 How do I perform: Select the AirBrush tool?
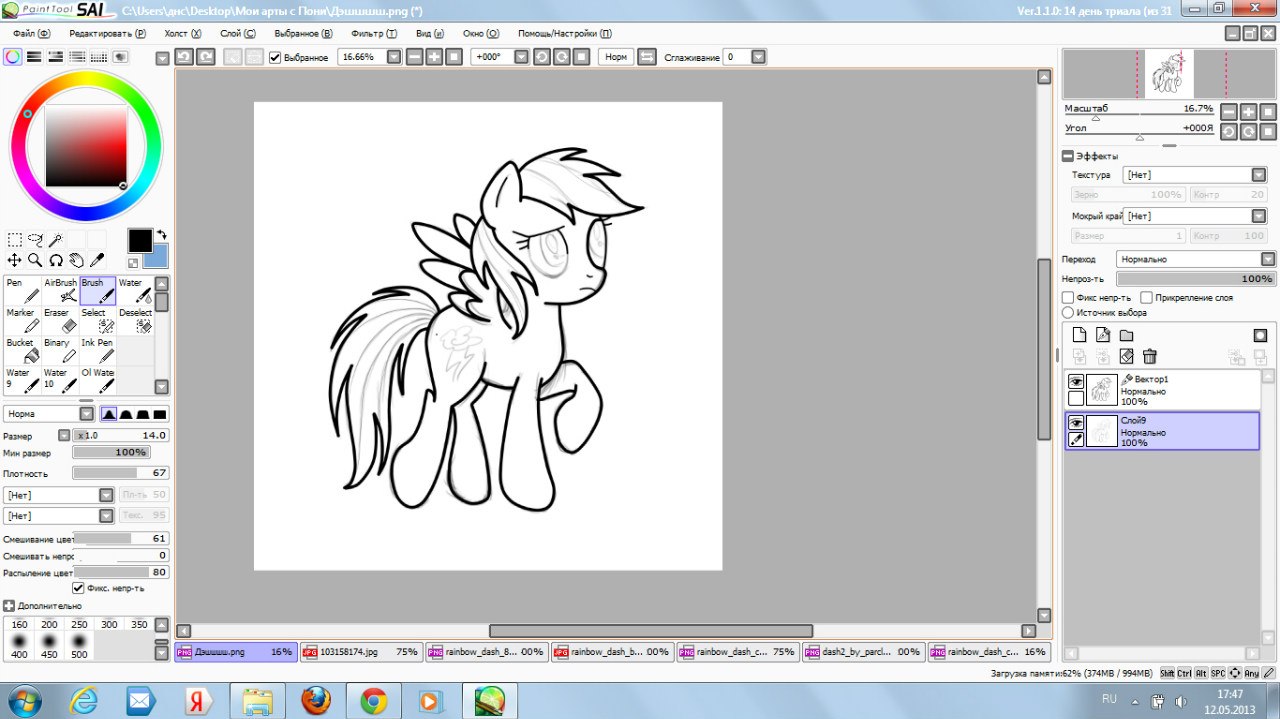click(x=61, y=291)
